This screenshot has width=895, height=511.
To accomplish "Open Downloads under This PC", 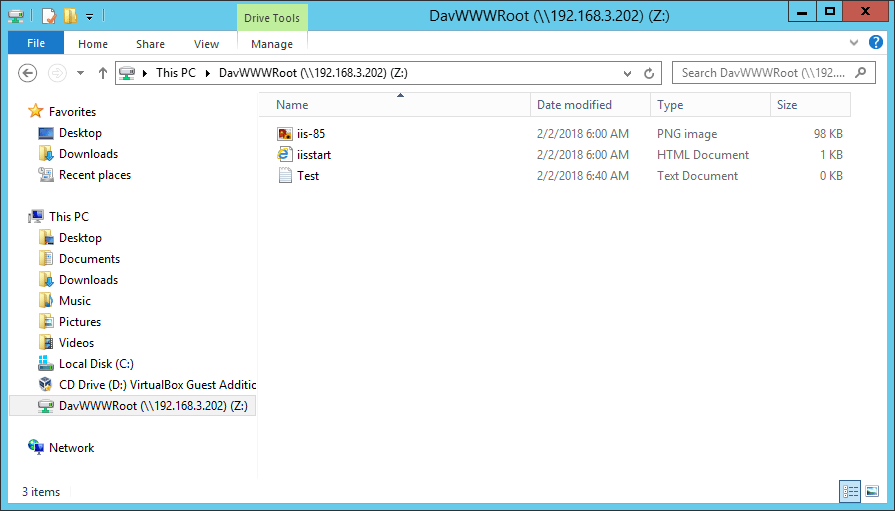I will pyautogui.click(x=88, y=280).
